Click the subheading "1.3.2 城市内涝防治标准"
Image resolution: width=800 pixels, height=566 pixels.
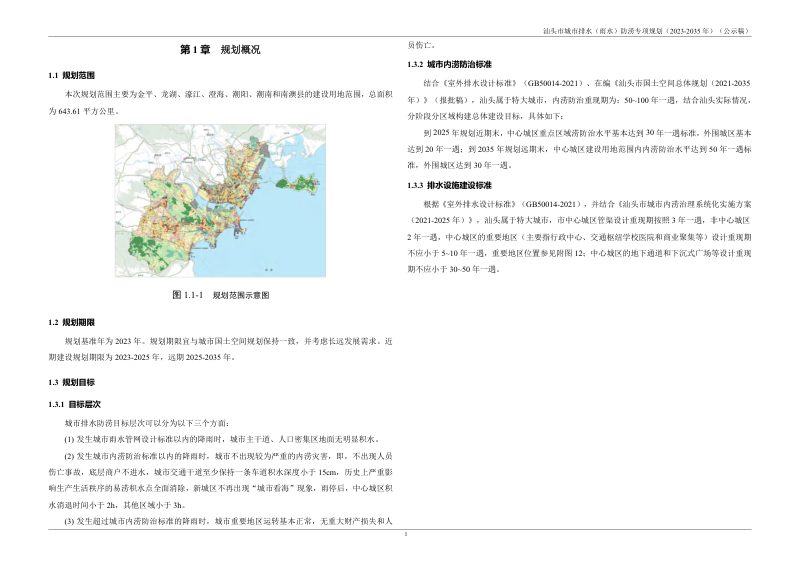coord(449,64)
